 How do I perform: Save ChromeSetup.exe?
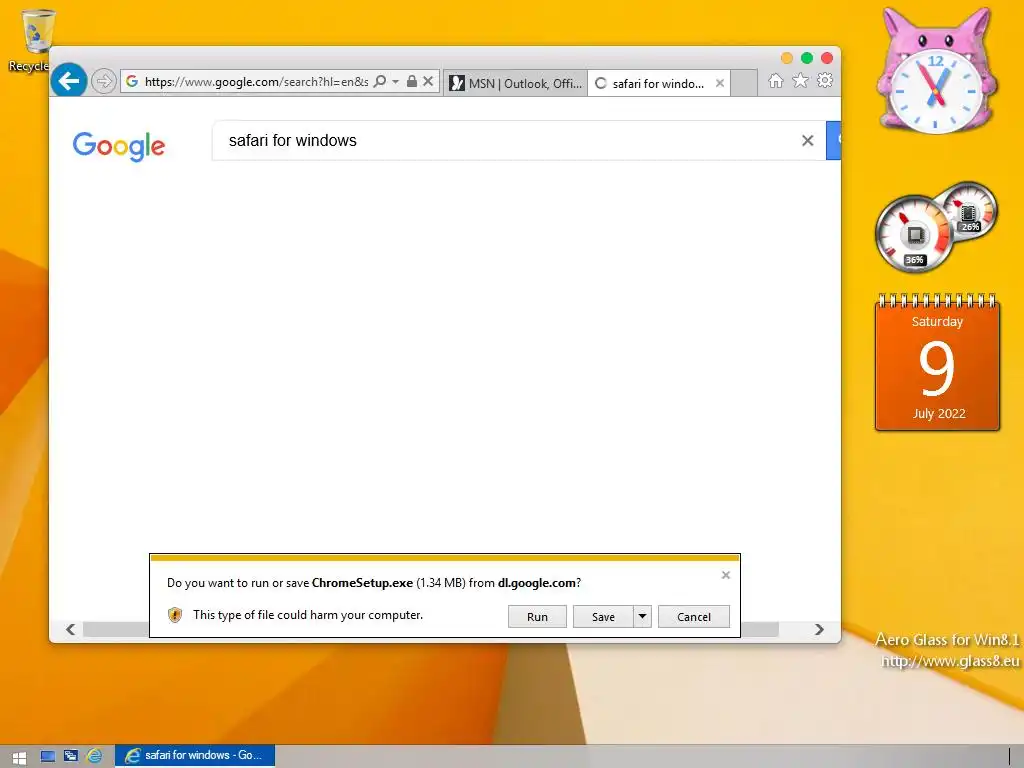(x=603, y=616)
